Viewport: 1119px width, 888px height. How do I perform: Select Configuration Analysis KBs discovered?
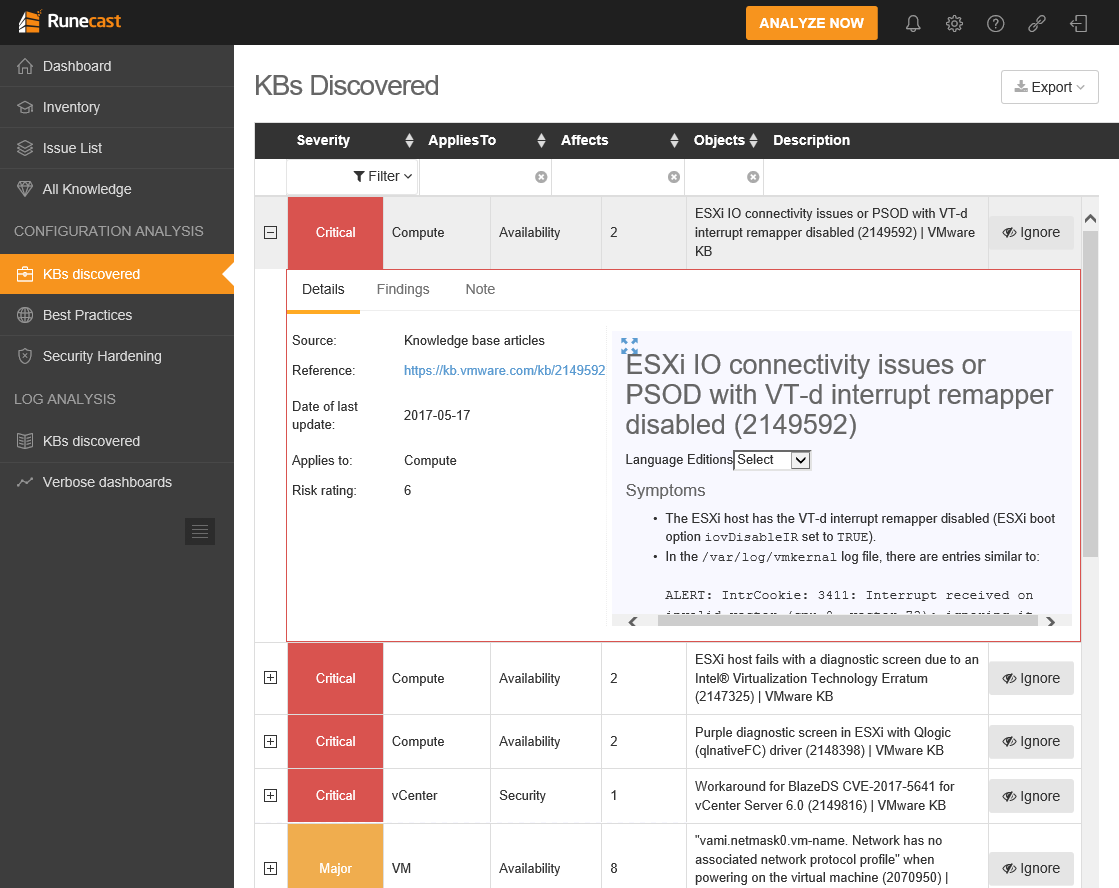(x=117, y=274)
